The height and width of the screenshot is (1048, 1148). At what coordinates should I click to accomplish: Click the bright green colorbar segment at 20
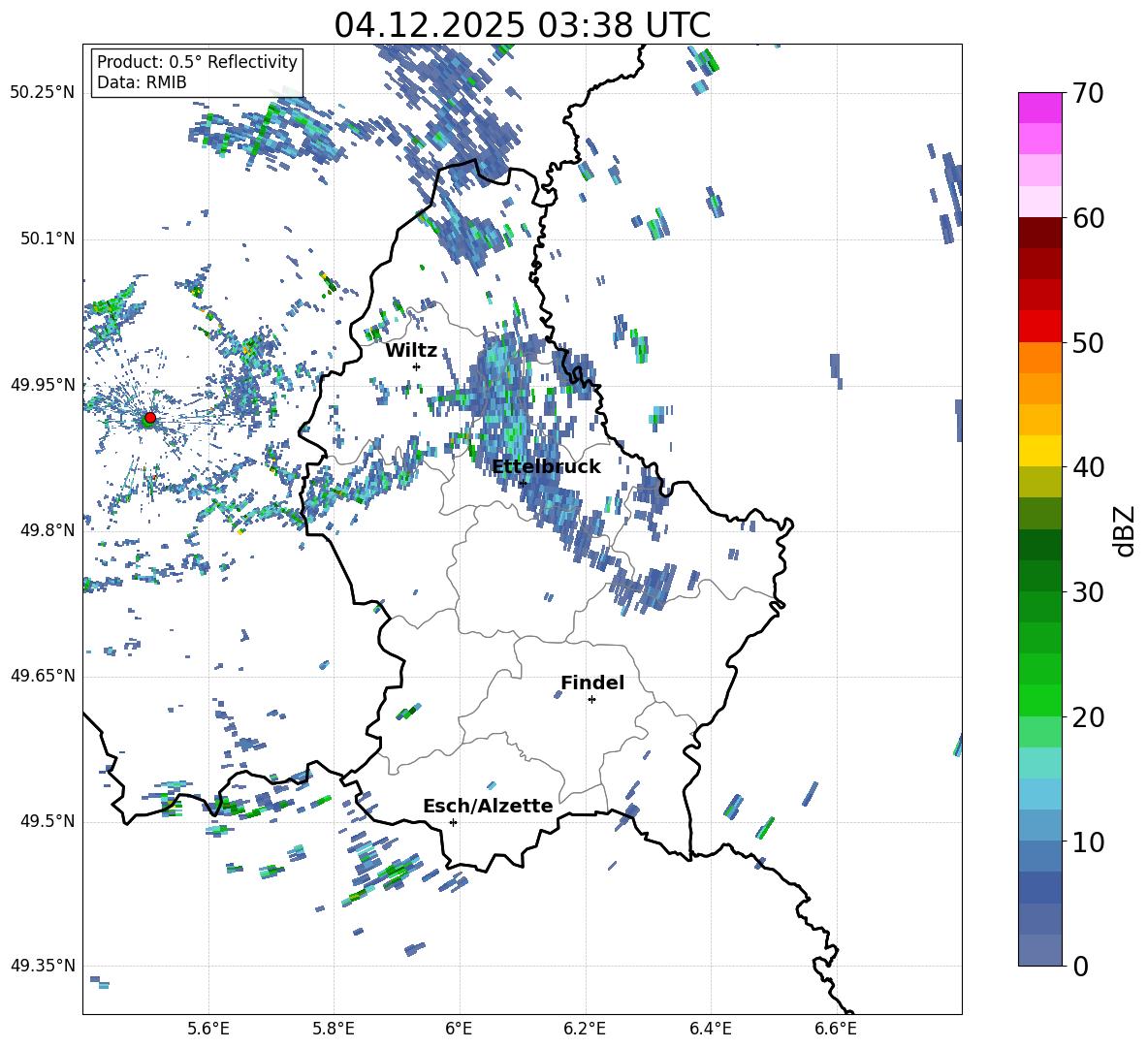click(x=1039, y=700)
